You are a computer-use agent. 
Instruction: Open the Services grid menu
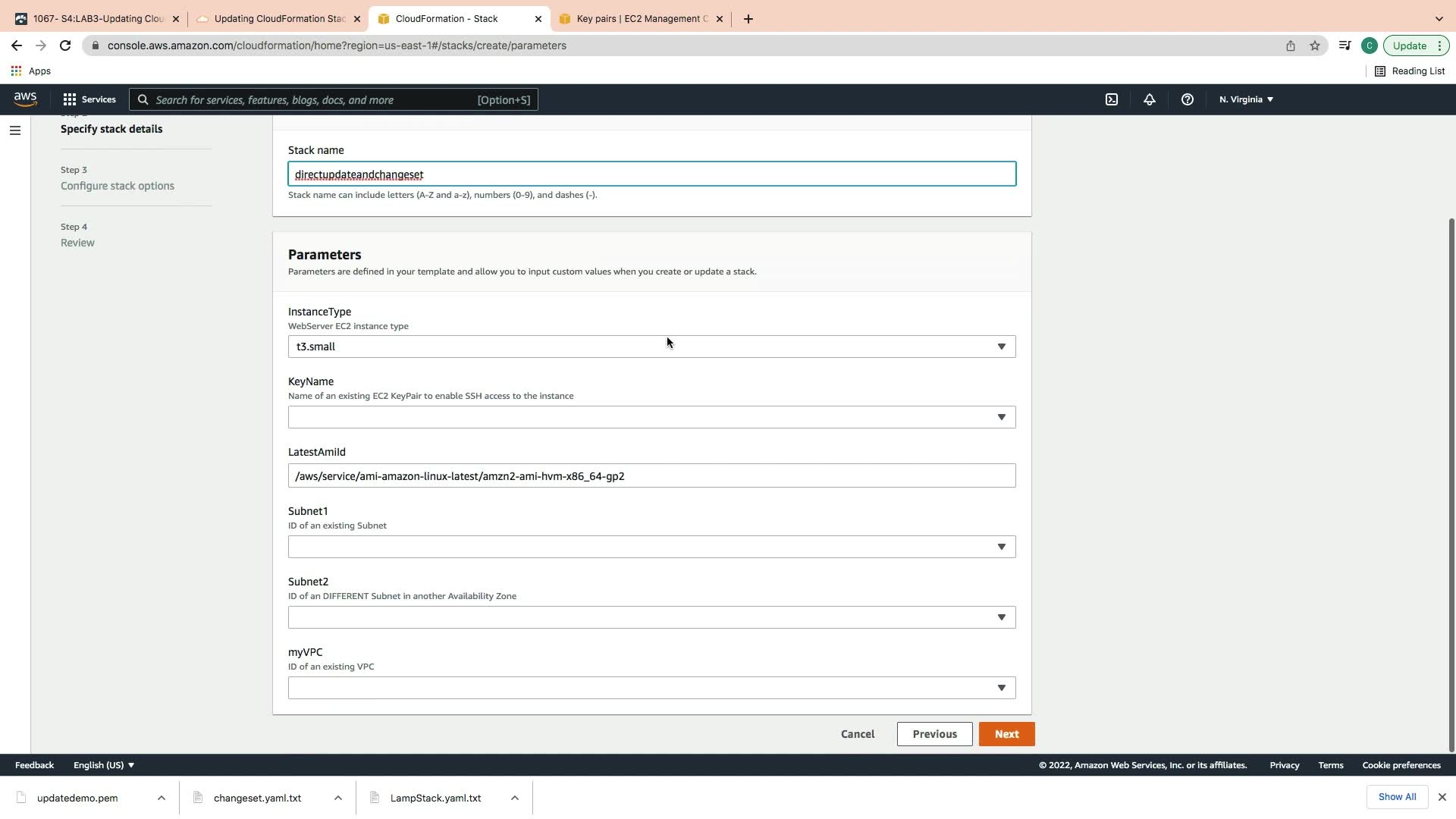point(89,99)
